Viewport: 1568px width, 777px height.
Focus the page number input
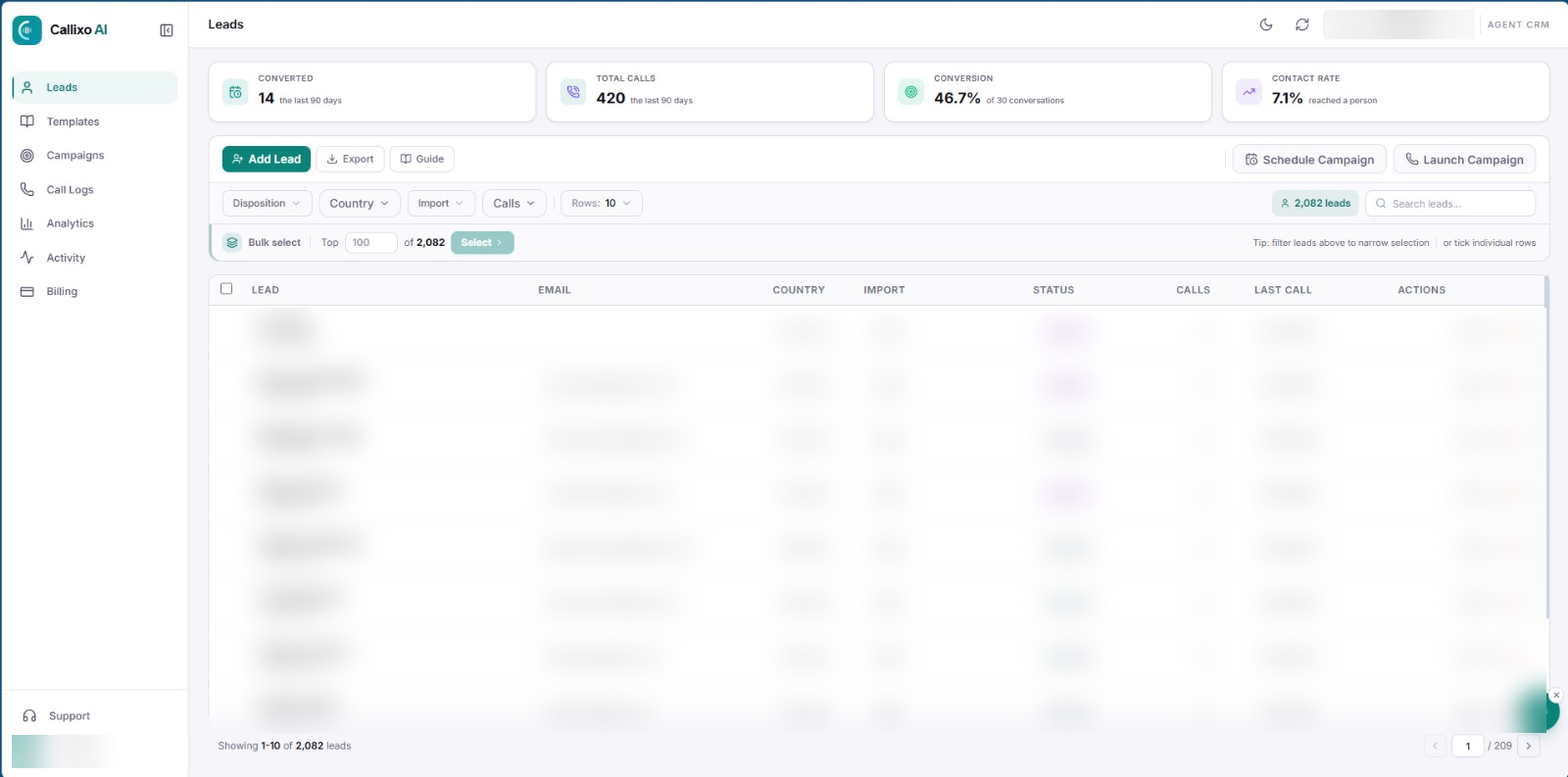1468,746
